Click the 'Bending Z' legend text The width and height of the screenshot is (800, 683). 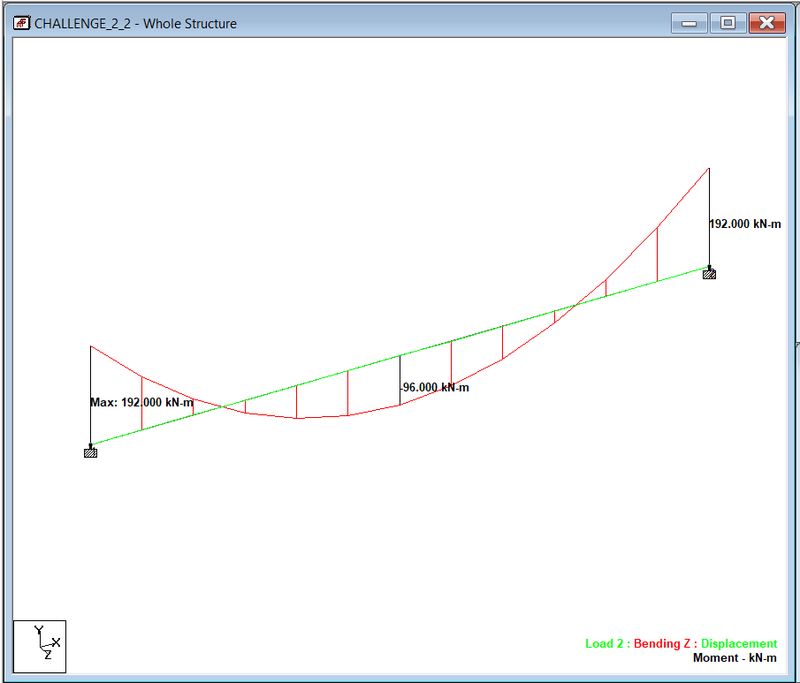pyautogui.click(x=662, y=644)
